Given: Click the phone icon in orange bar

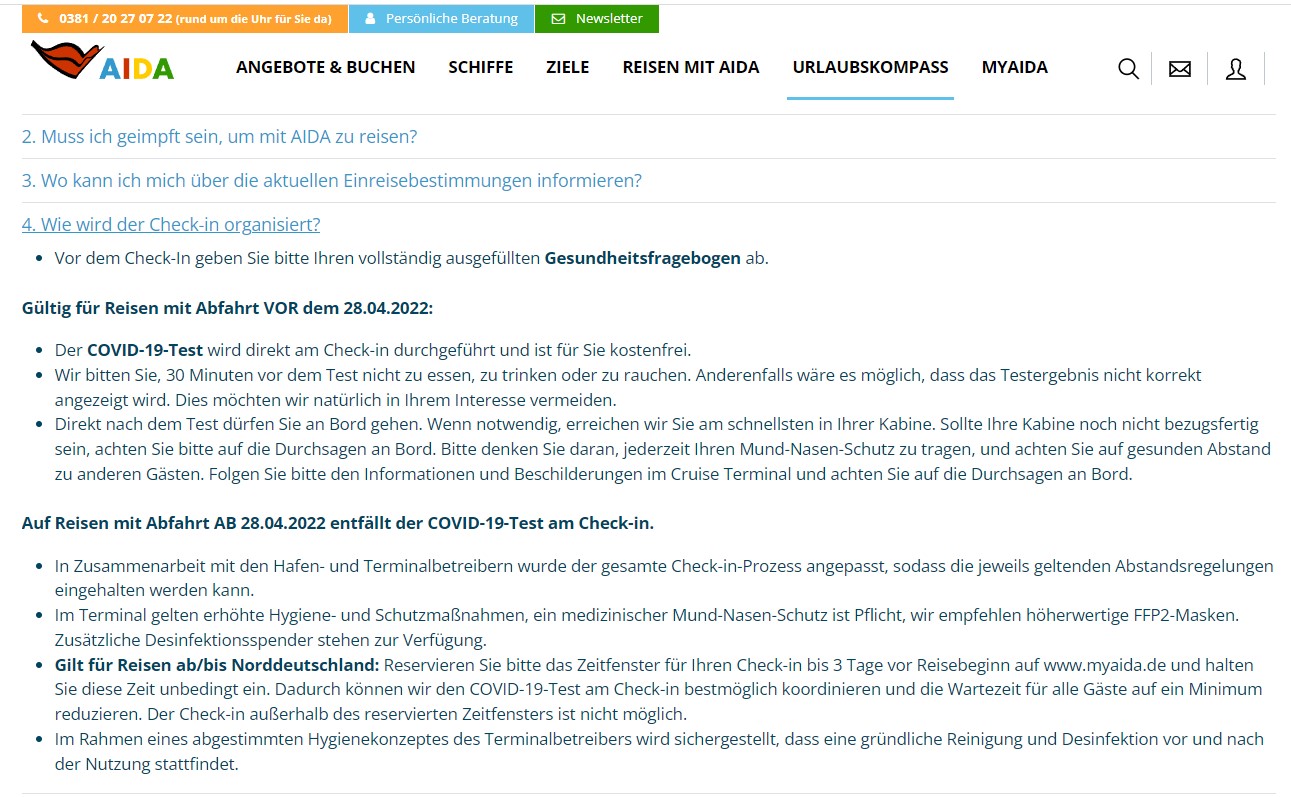Looking at the screenshot, I should click(42, 19).
